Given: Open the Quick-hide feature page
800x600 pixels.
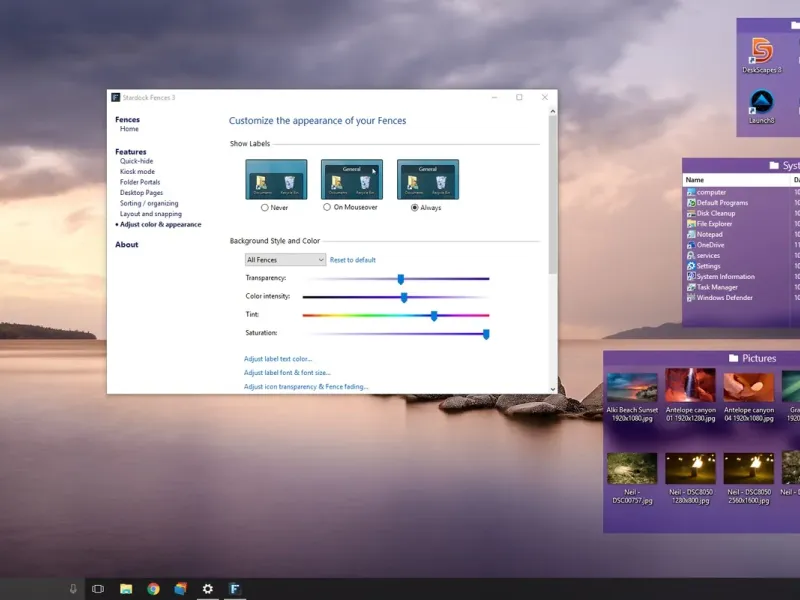Looking at the screenshot, I should [136, 161].
